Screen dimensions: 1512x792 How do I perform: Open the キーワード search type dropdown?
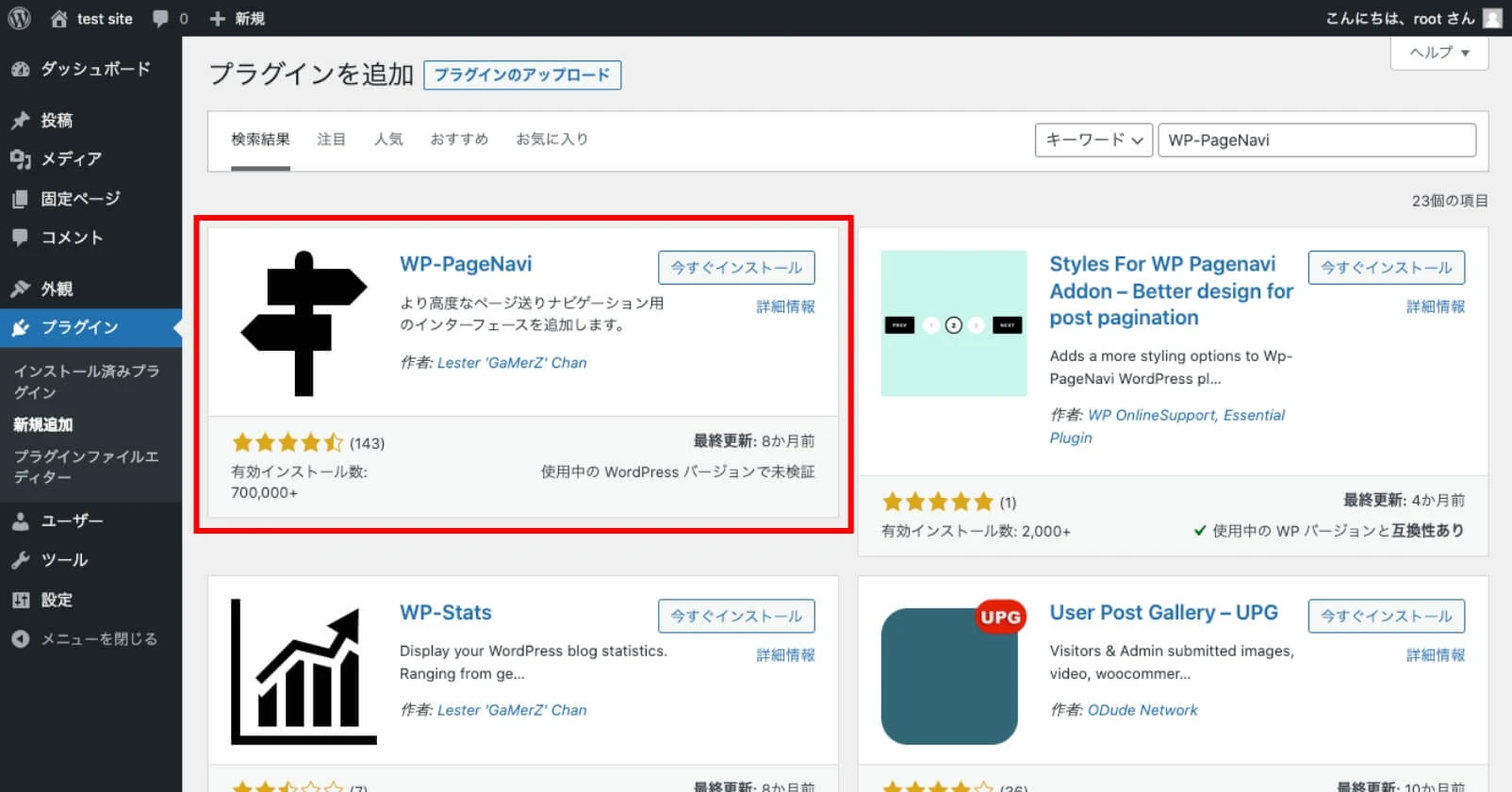pos(1093,140)
